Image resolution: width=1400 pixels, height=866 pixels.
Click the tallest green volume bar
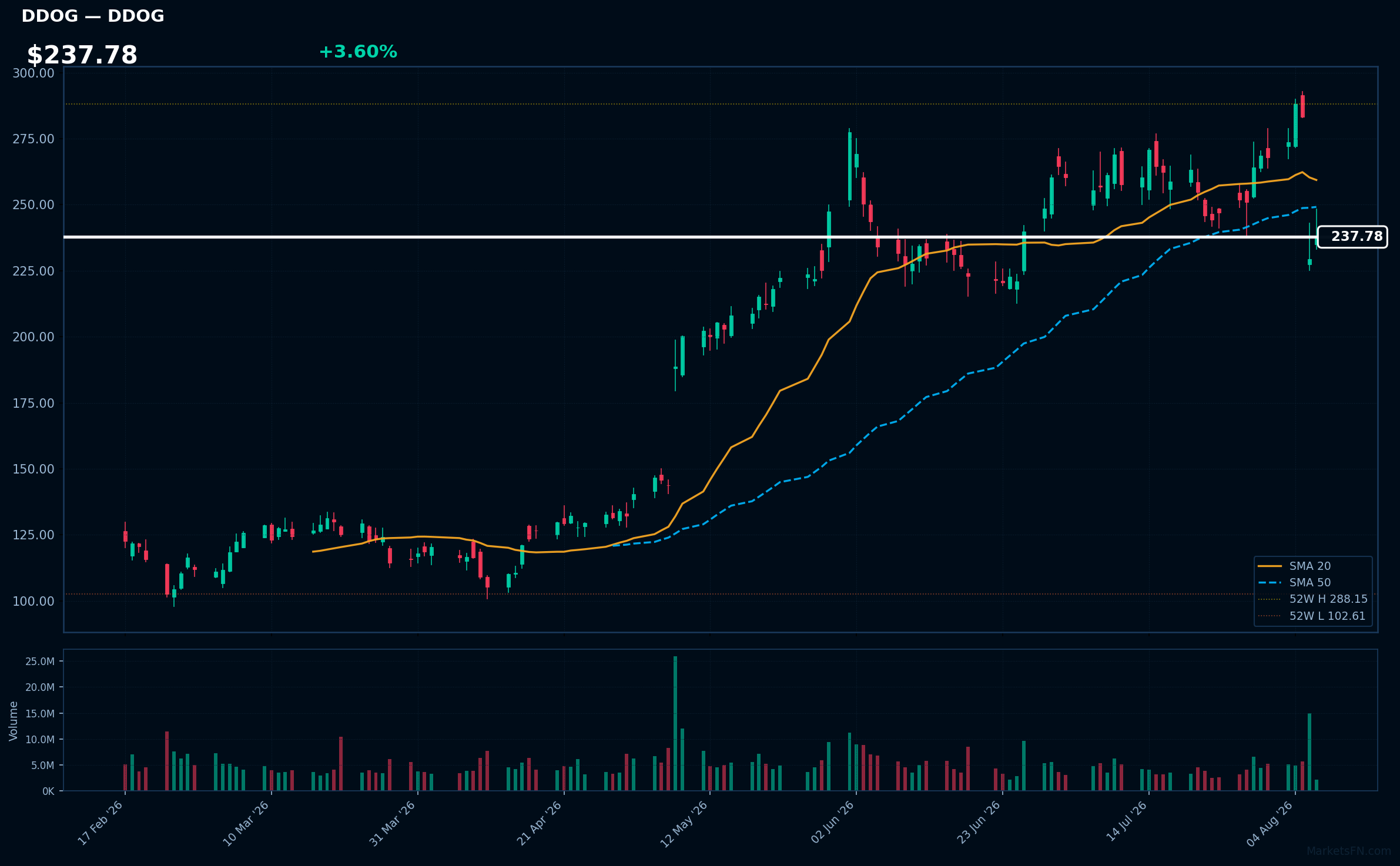[675, 723]
